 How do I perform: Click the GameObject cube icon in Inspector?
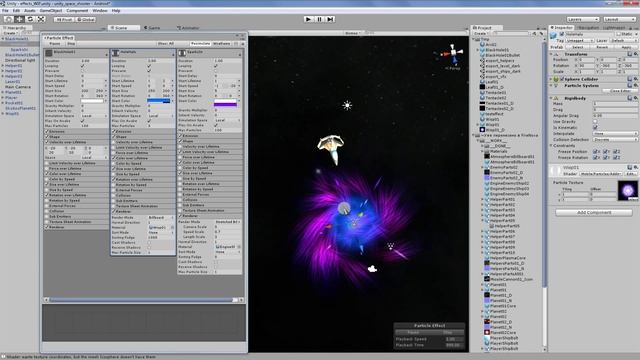tap(553, 36)
